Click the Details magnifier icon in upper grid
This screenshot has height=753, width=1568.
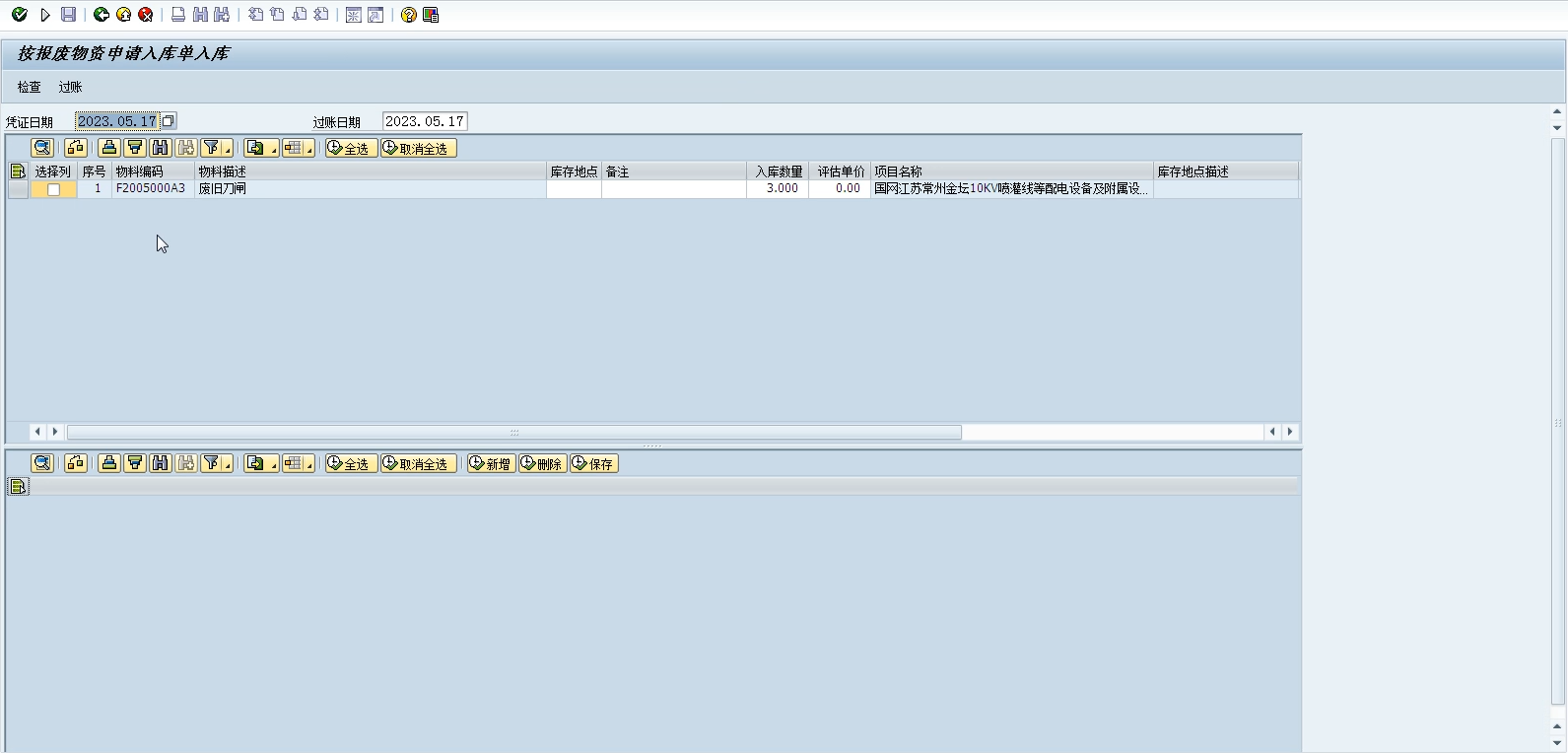[x=42, y=148]
